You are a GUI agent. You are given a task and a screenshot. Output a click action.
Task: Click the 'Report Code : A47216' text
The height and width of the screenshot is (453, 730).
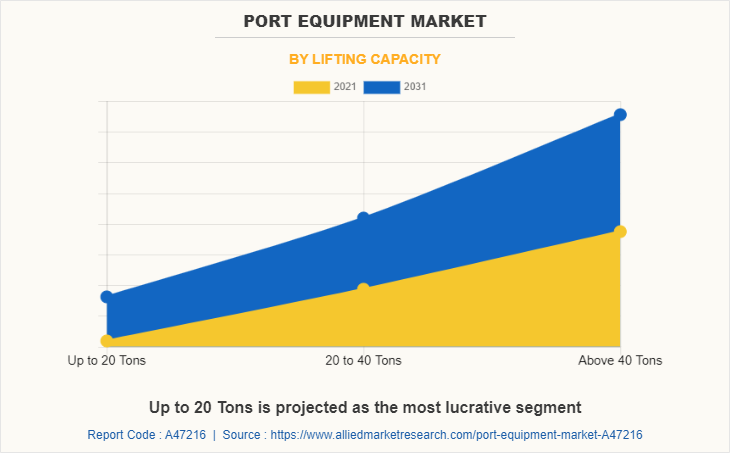[x=147, y=435]
